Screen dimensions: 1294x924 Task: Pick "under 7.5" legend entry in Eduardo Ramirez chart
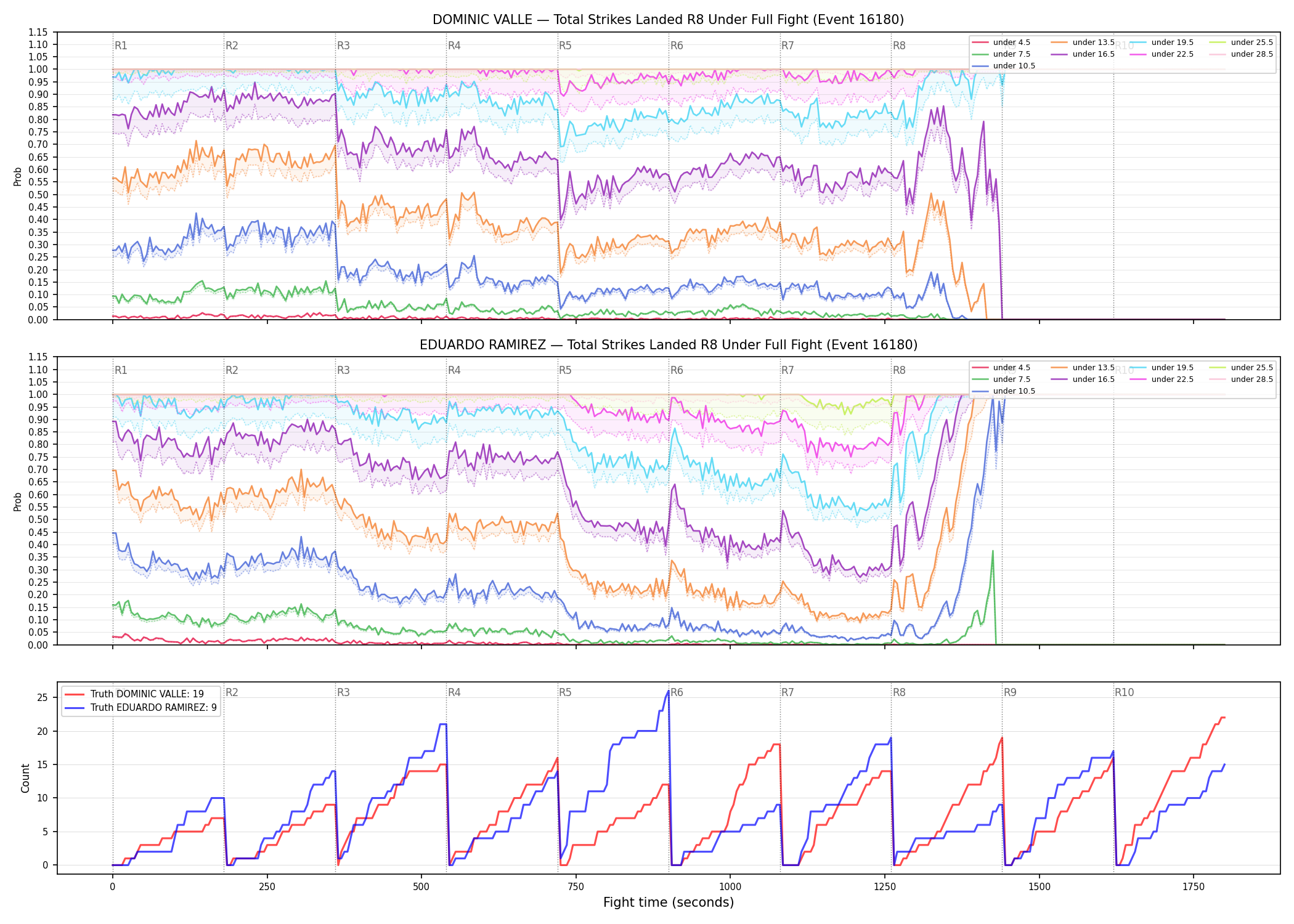[1001, 379]
